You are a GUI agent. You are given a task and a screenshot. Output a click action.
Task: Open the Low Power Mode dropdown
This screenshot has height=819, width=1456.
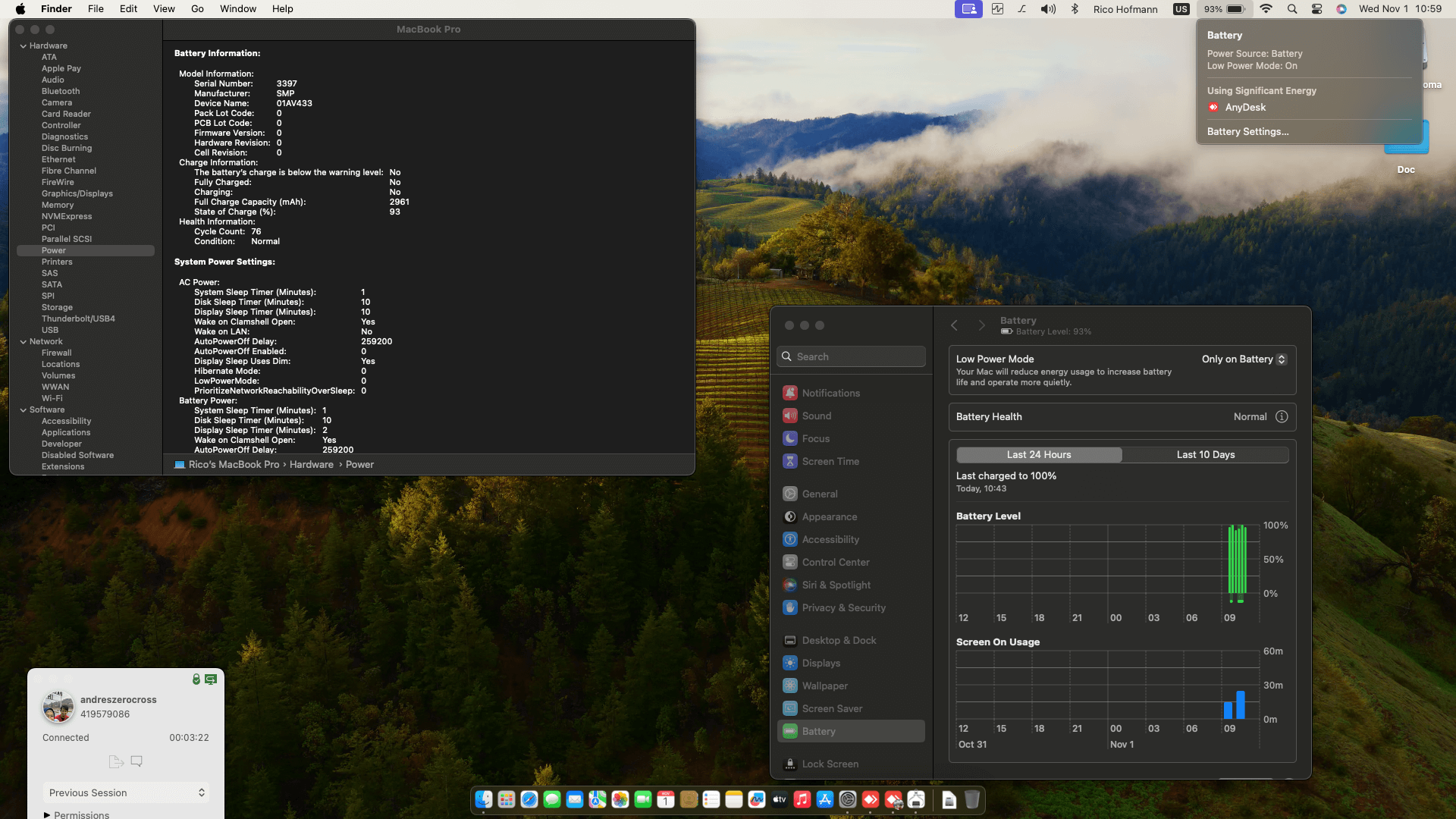pyautogui.click(x=1244, y=359)
